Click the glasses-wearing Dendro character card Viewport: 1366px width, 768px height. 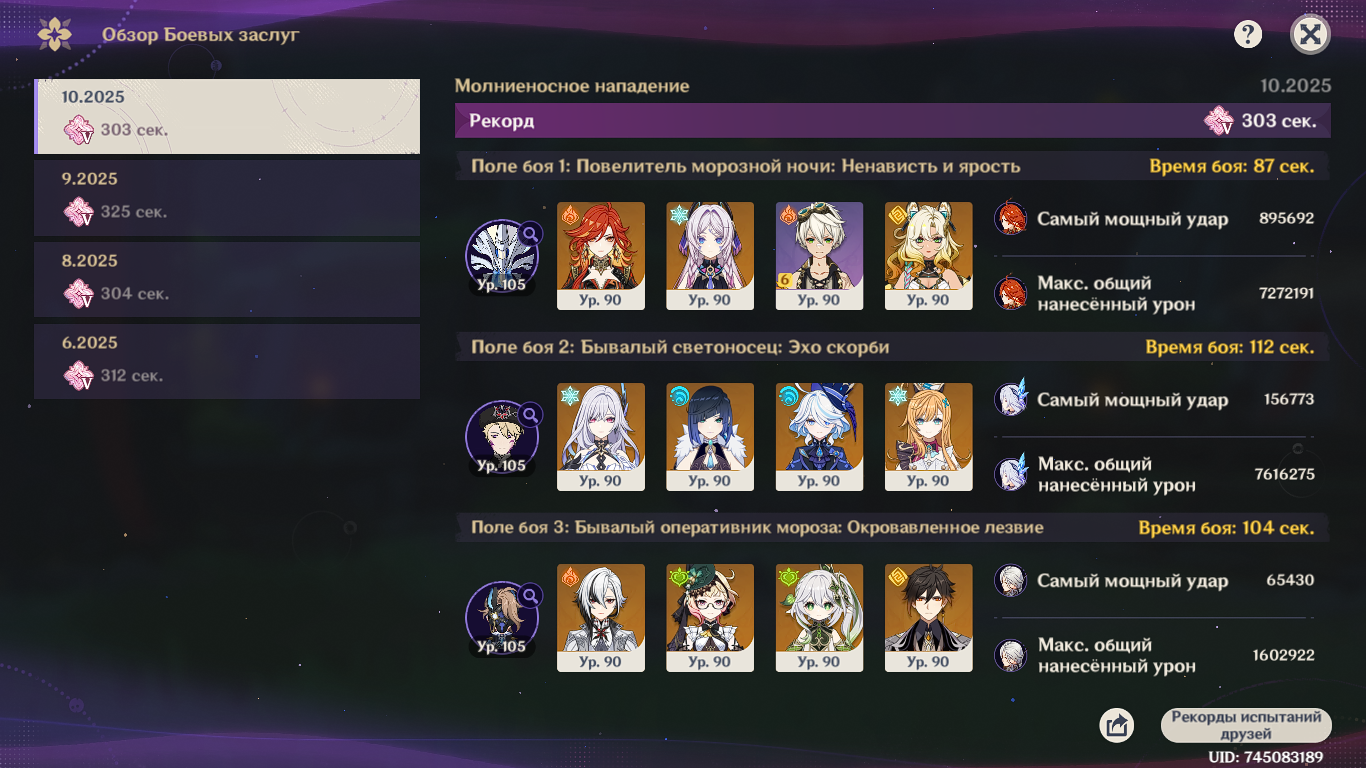710,618
